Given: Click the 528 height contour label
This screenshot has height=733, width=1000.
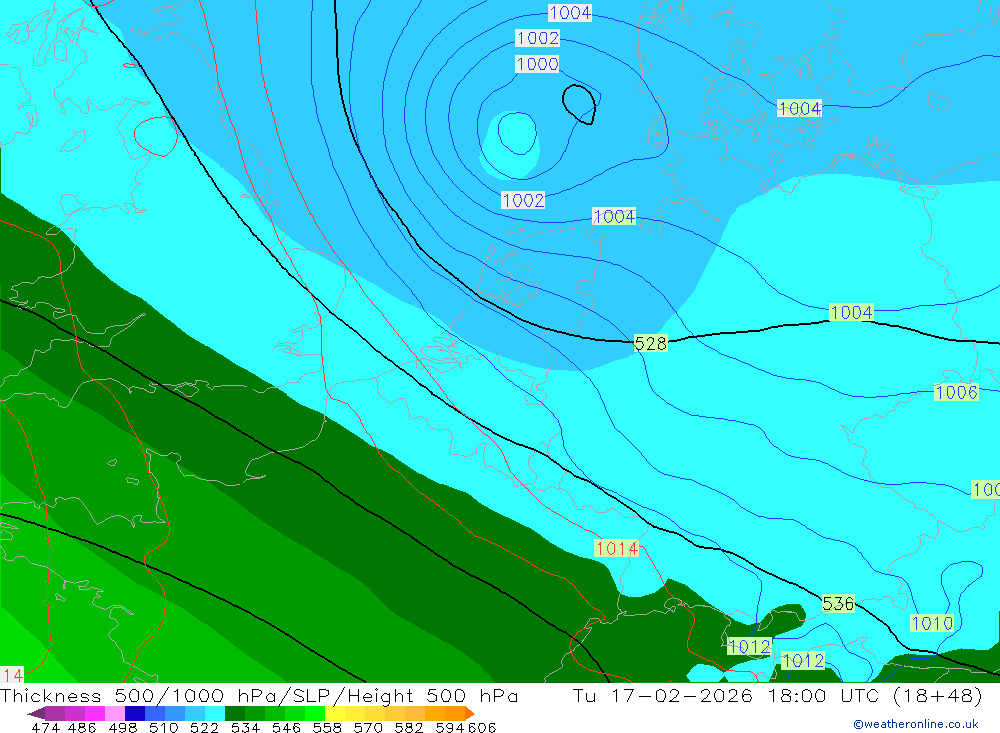Looking at the screenshot, I should pos(651,343).
